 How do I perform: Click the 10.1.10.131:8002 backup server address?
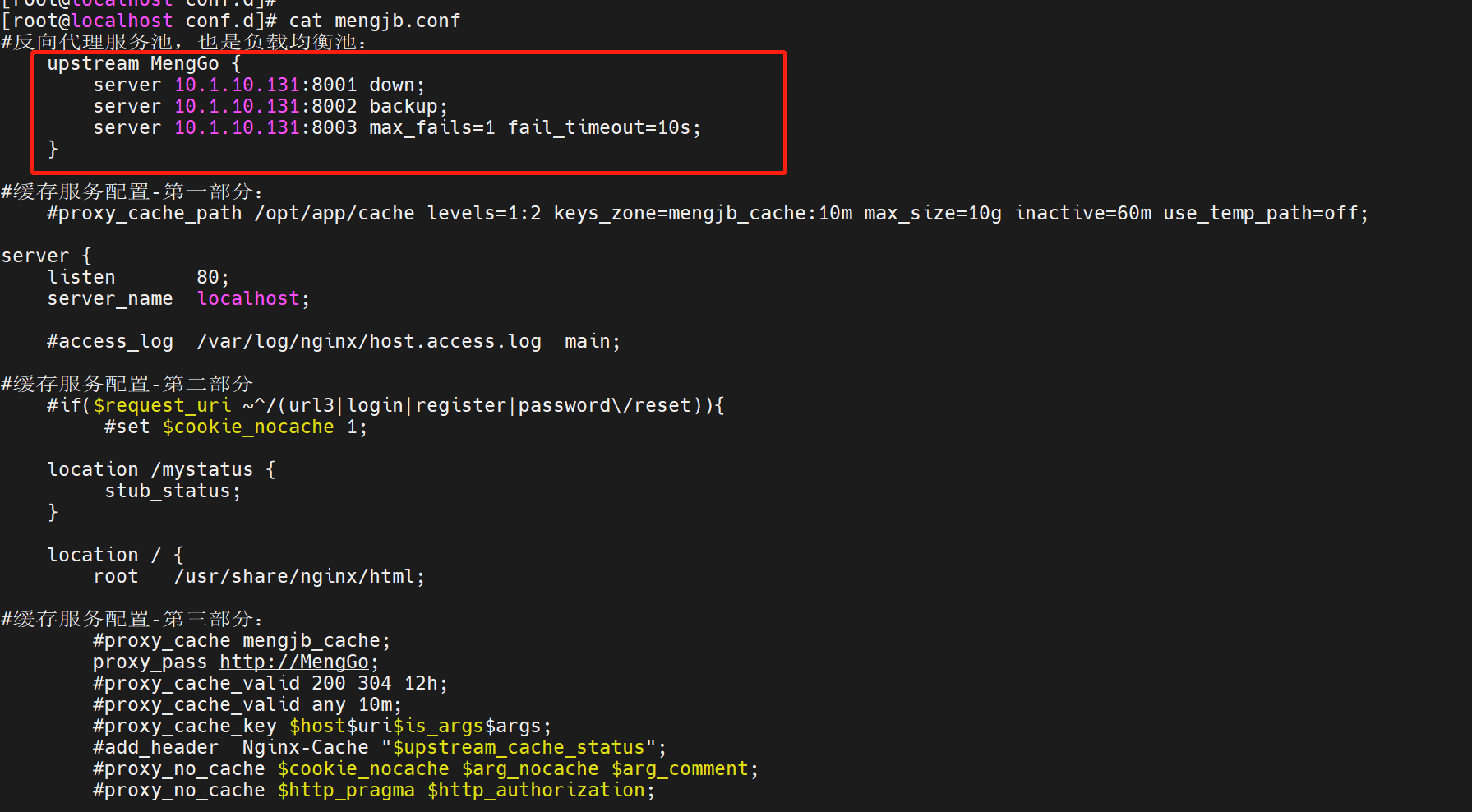tap(265, 106)
